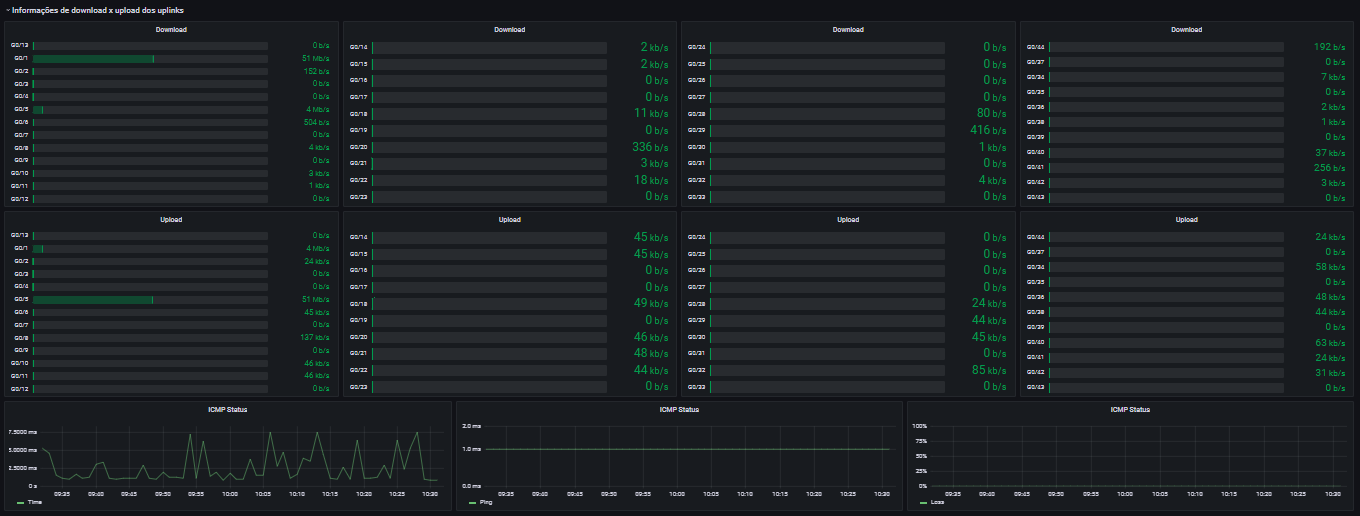Viewport: 1360px width, 516px height.
Task: Click the '100%' axis label in the Loss chart
Action: pos(921,426)
